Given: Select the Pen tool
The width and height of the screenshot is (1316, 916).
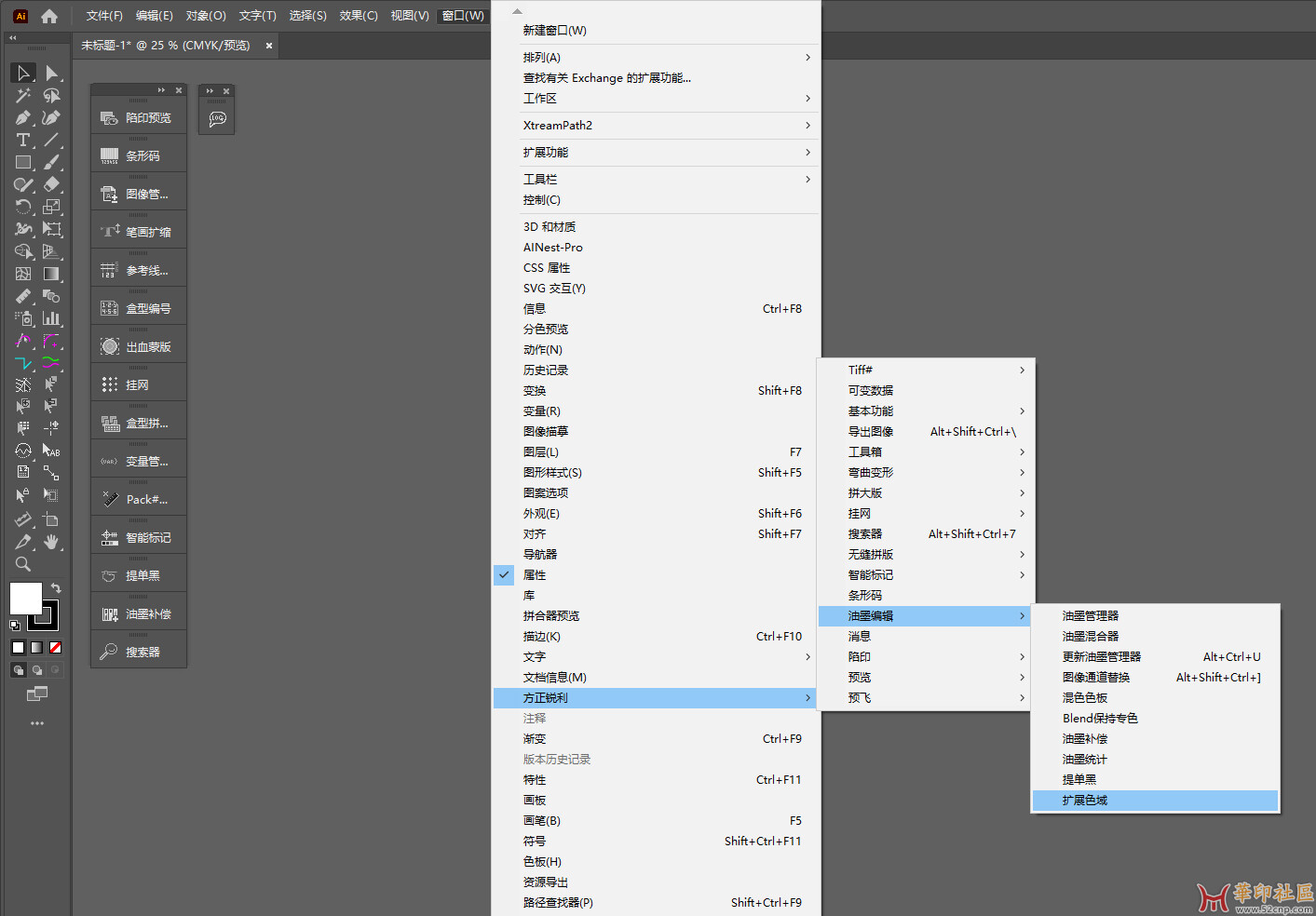Looking at the screenshot, I should (x=23, y=117).
